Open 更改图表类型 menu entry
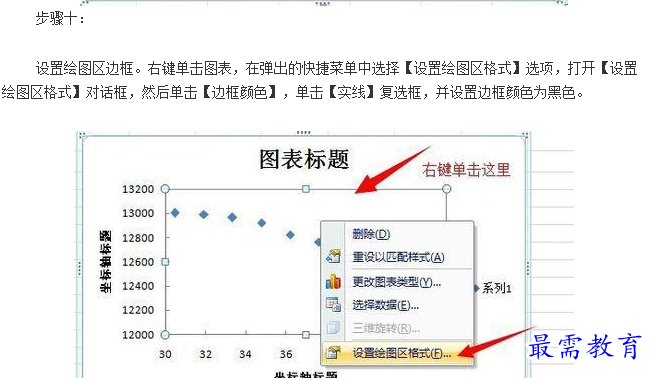The width and height of the screenshot is (650, 378). coord(397,282)
